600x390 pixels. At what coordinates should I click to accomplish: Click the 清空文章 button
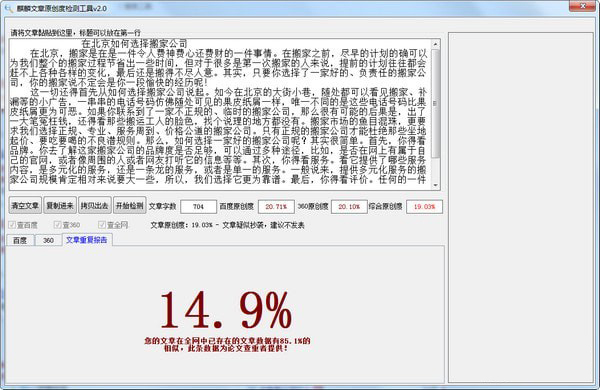tap(25, 206)
